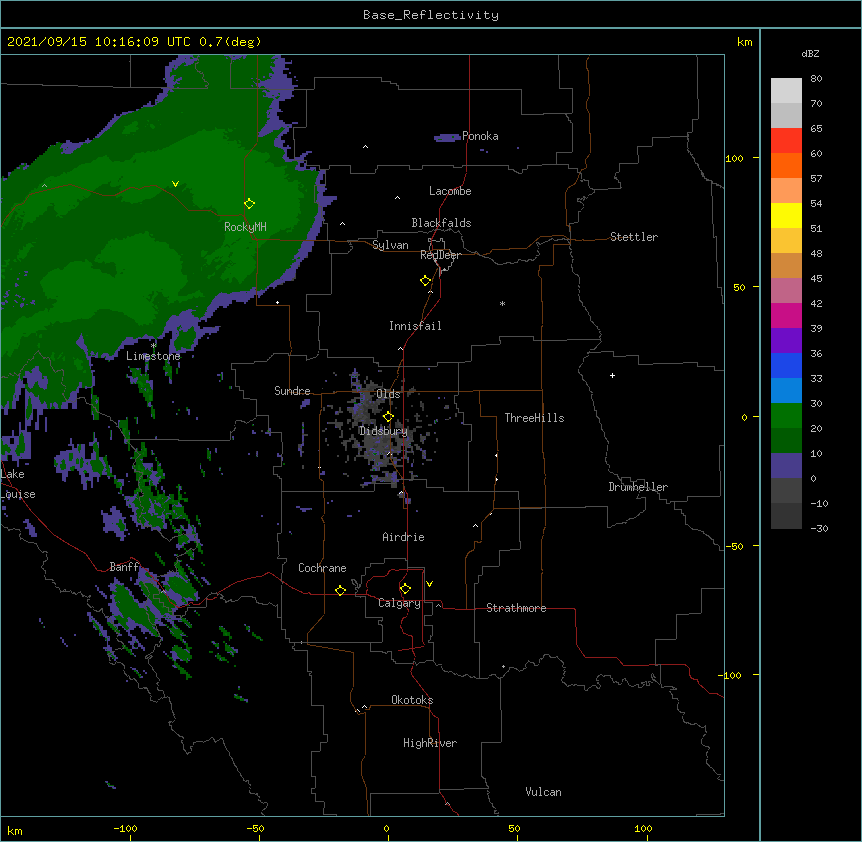Screen dimensions: 862x842
Task: Pick the pink 42-45 dBZ legend swatch
Action: click(x=786, y=290)
